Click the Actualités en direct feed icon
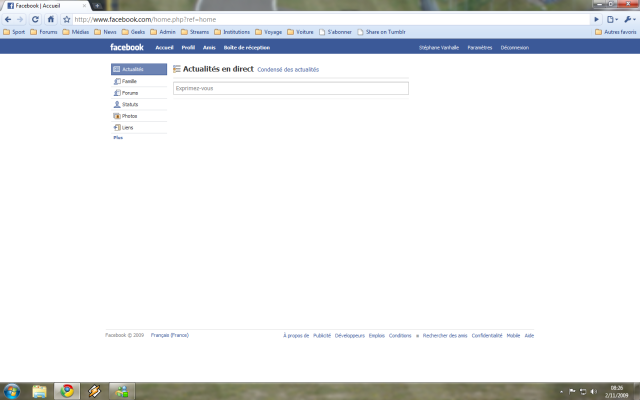 click(x=177, y=69)
